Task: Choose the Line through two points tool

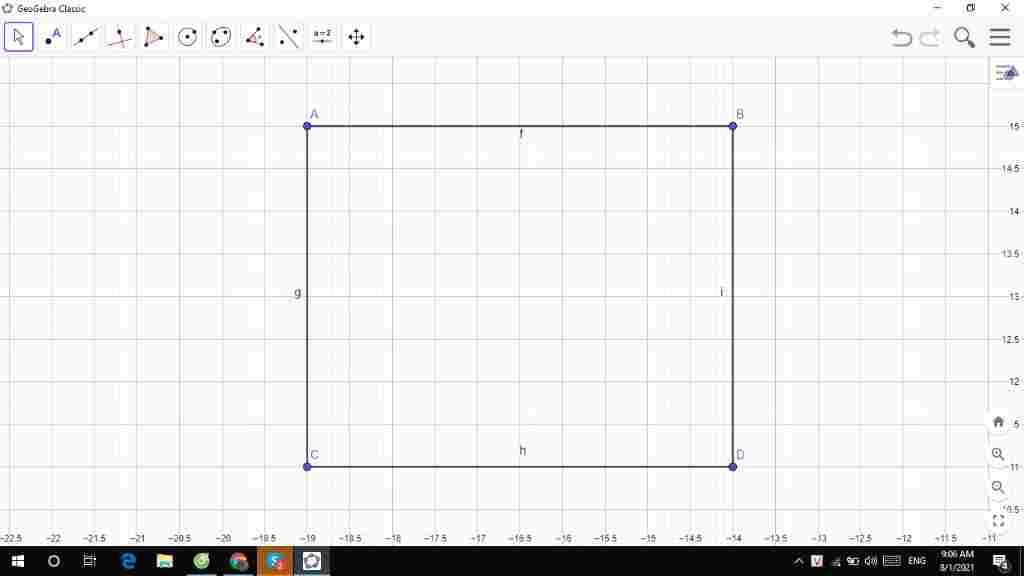Action: click(x=86, y=38)
